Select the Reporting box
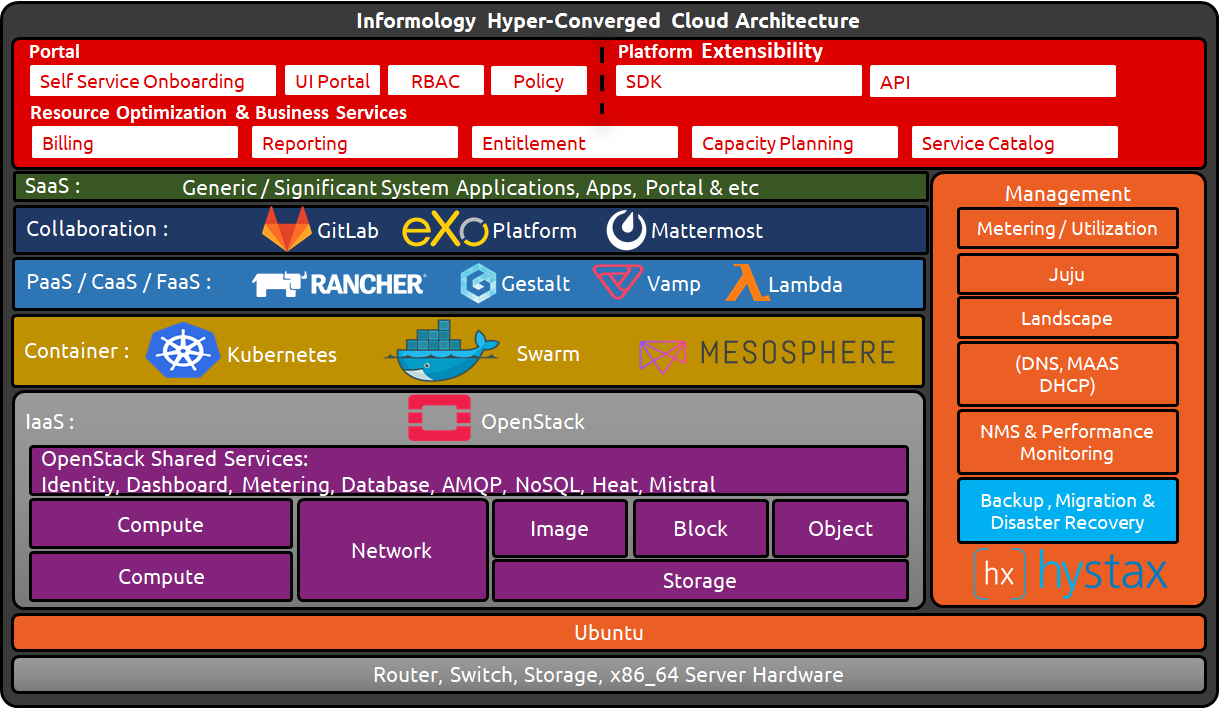 tap(355, 143)
